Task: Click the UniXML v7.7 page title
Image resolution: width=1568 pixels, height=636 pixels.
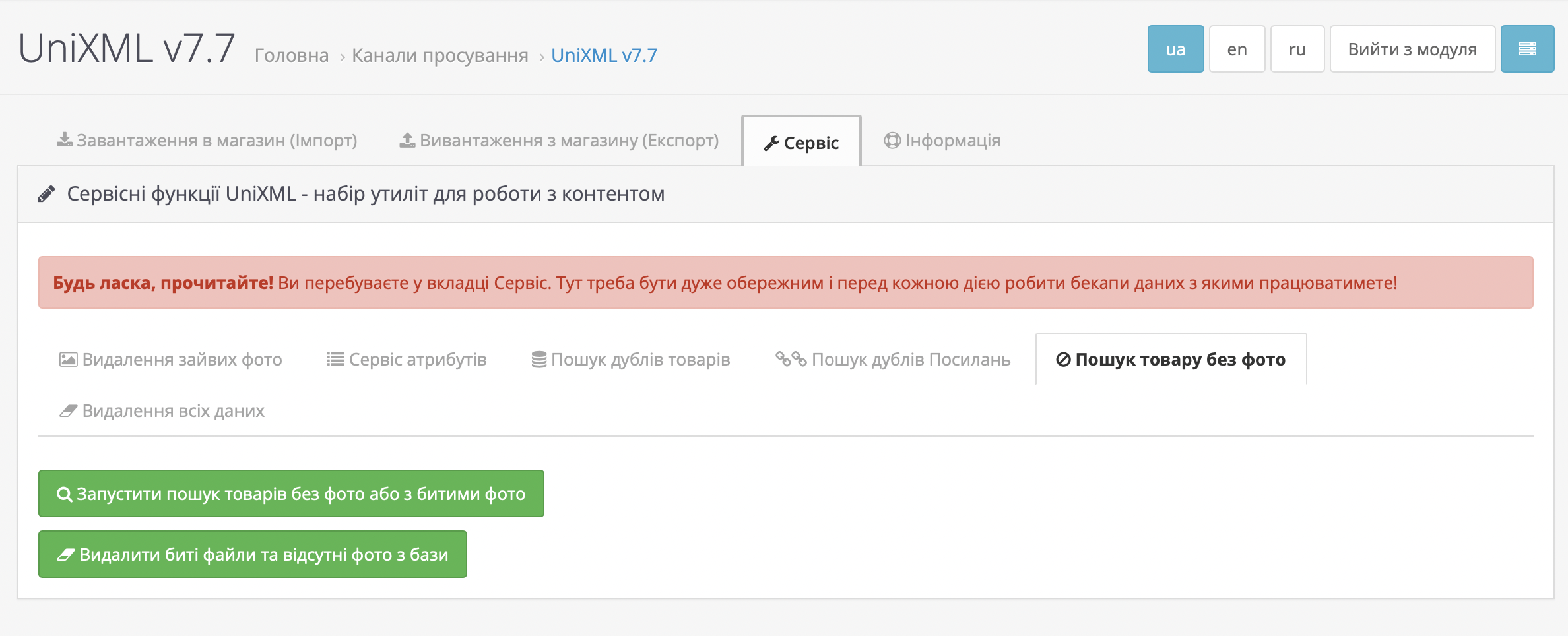Action: [x=127, y=49]
